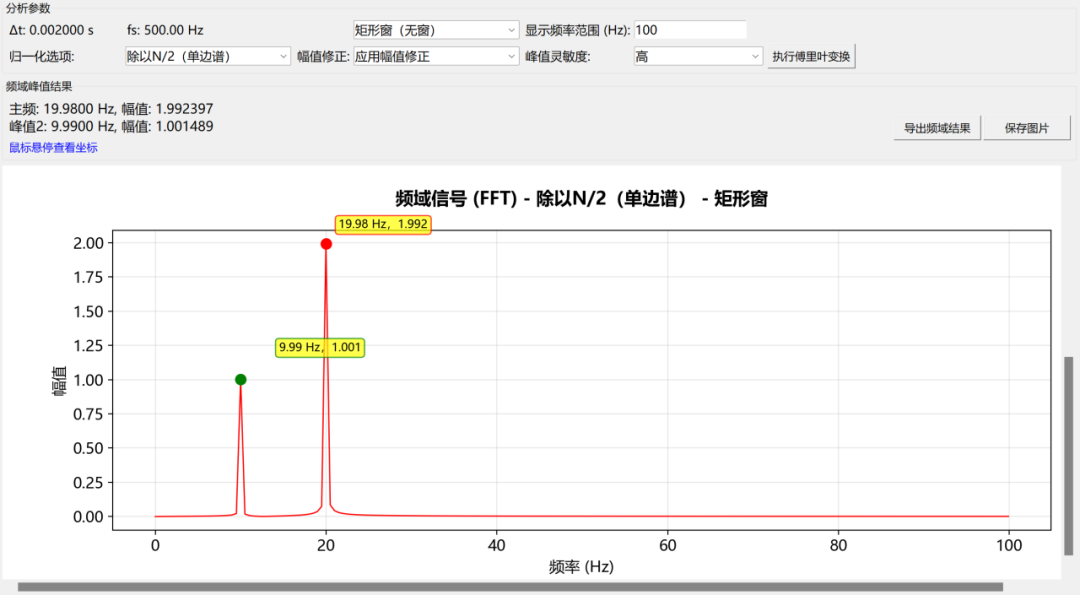Image resolution: width=1080 pixels, height=595 pixels.
Task: Expand the 峰值灵敏度 dropdown set to 高
Action: point(698,56)
